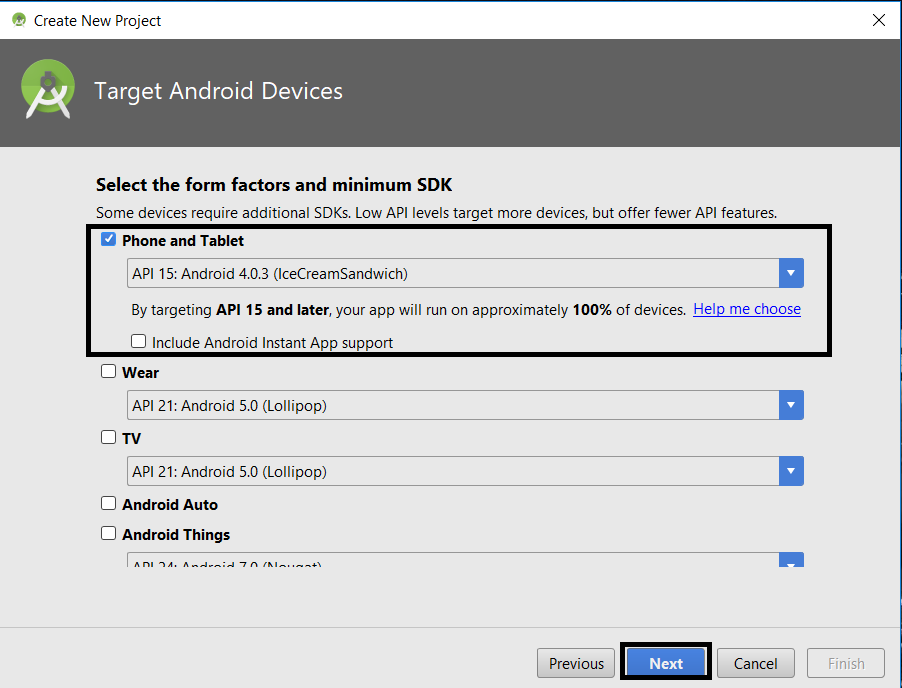902x688 pixels.
Task: Click the small Android icon in title bar
Action: point(18,20)
